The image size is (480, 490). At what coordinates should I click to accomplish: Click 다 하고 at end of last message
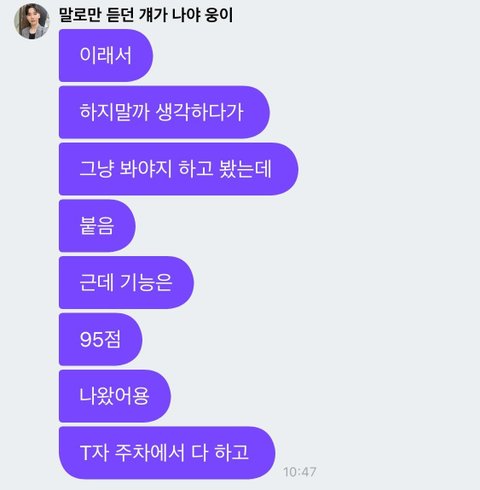click(220, 453)
